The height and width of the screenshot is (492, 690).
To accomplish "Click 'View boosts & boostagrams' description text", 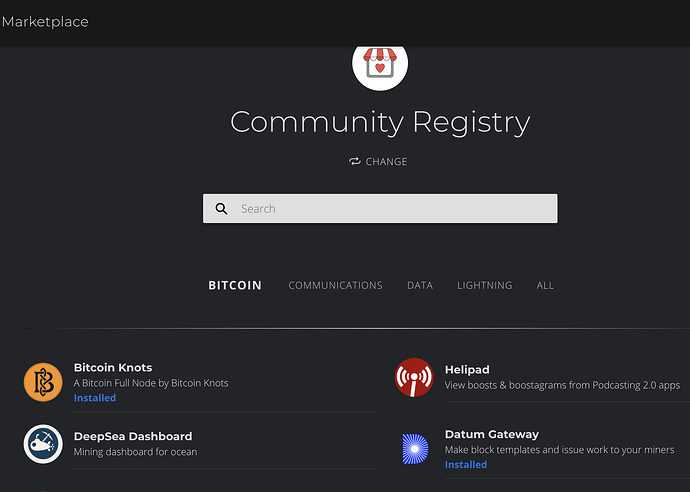I will click(562, 385).
